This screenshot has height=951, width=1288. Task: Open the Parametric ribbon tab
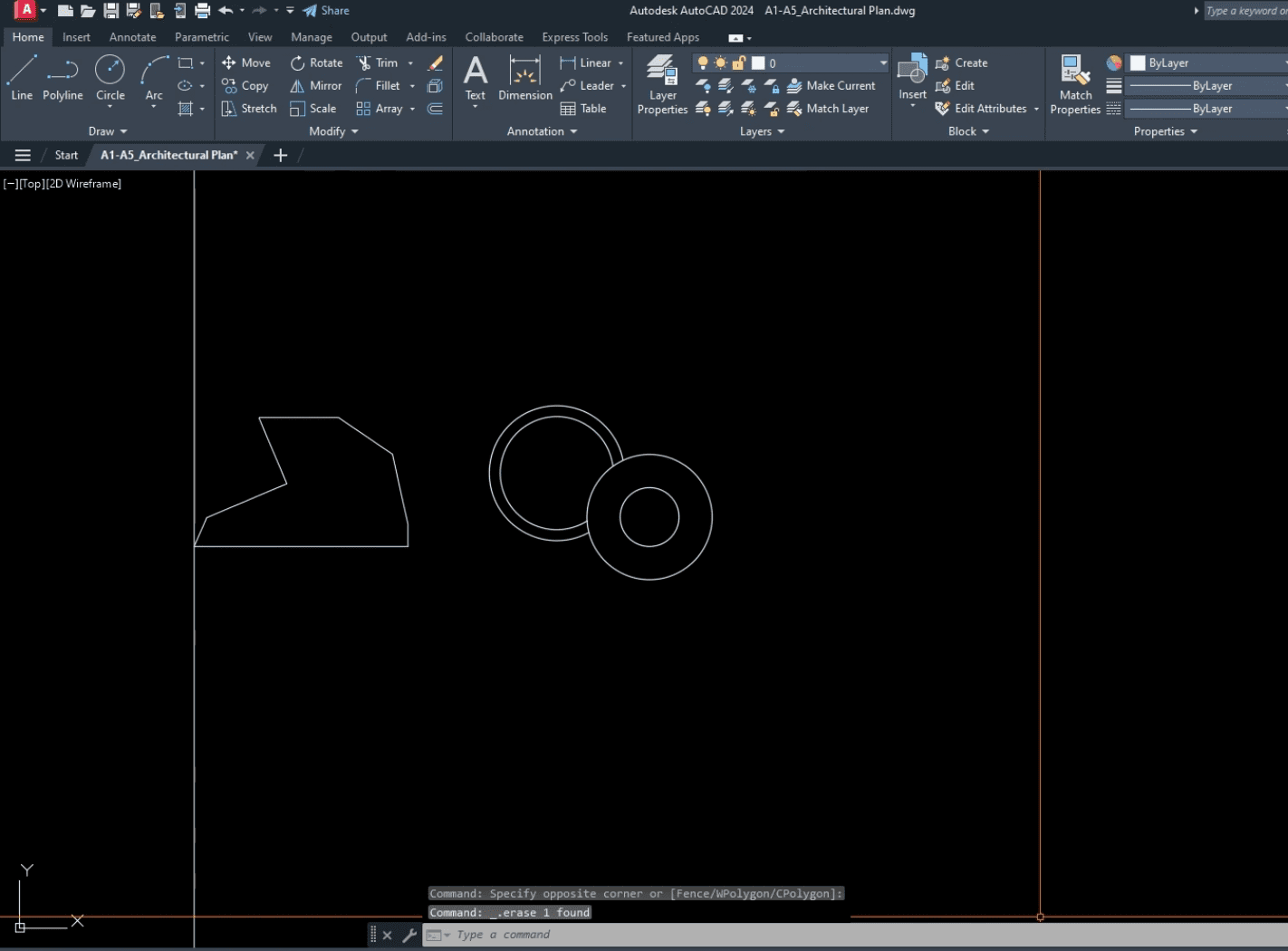point(201,37)
